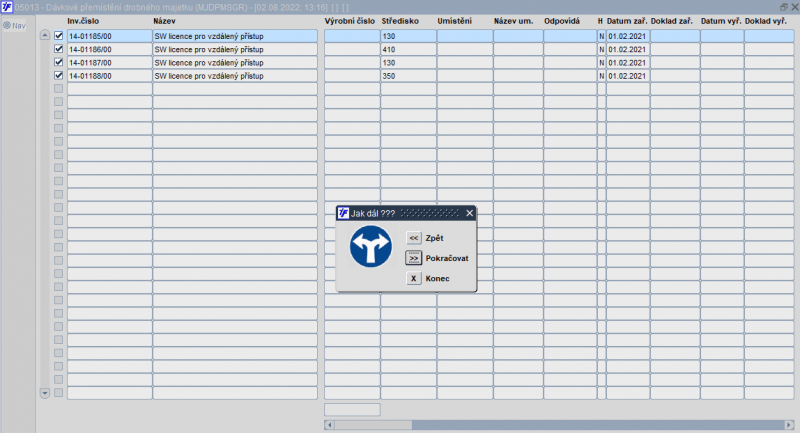
Task: Click inventory number 14-01186/00
Action: tap(110, 49)
